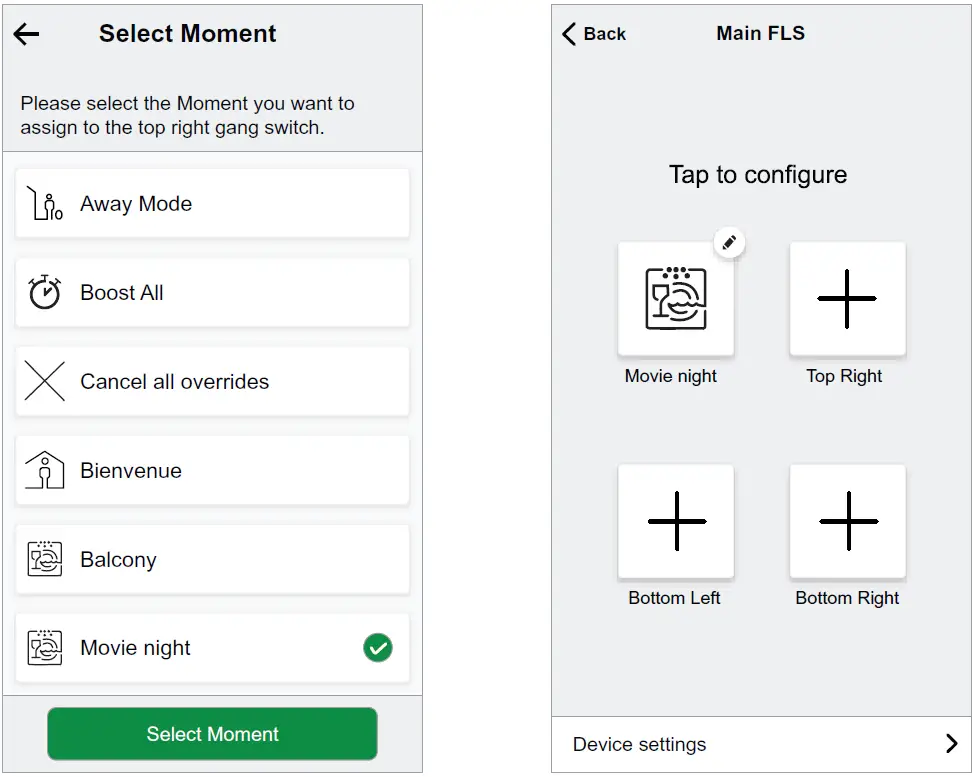Click the Boost All timer icon
Image resolution: width=974 pixels, height=777 pixels.
(42, 292)
